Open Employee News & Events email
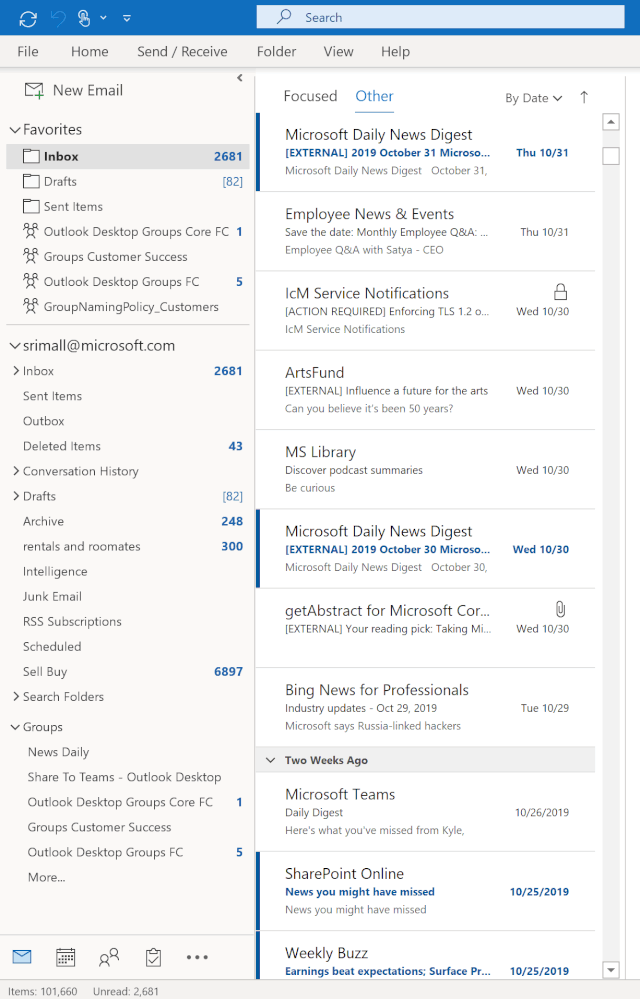This screenshot has width=640, height=999. (x=425, y=231)
